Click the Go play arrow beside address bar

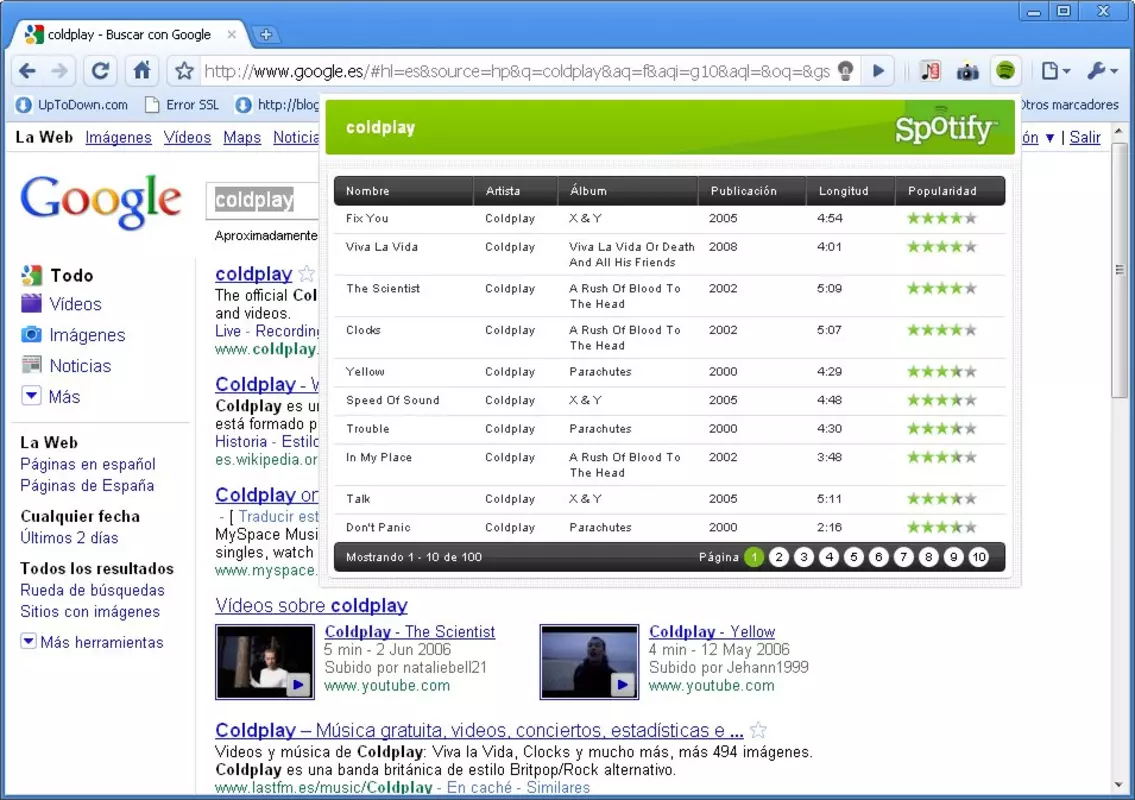(878, 71)
